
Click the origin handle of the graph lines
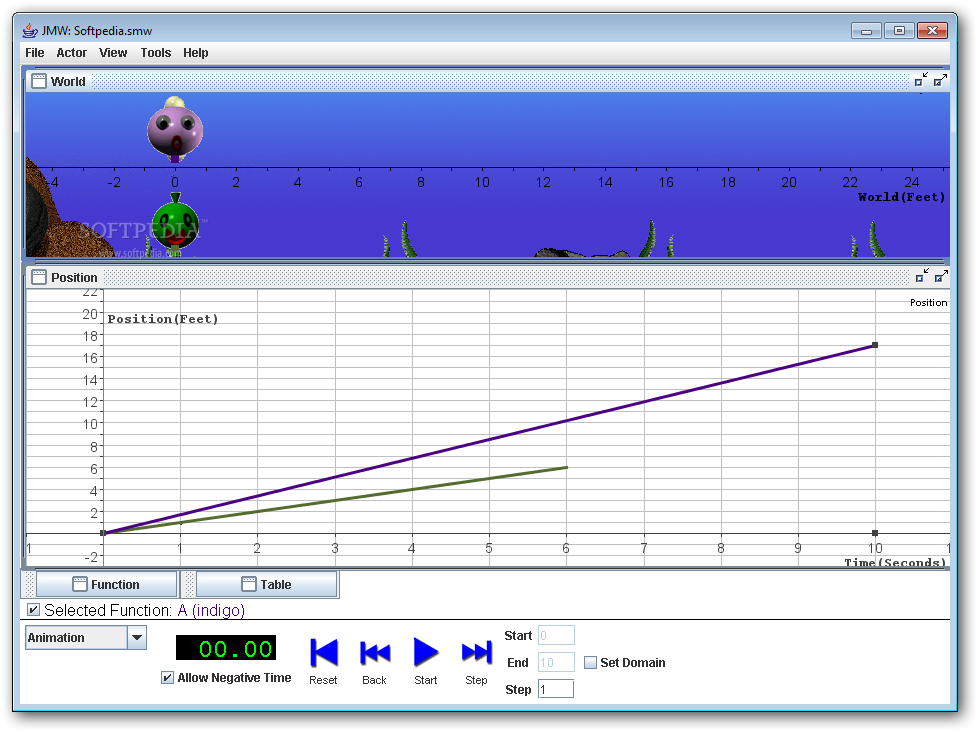[104, 533]
